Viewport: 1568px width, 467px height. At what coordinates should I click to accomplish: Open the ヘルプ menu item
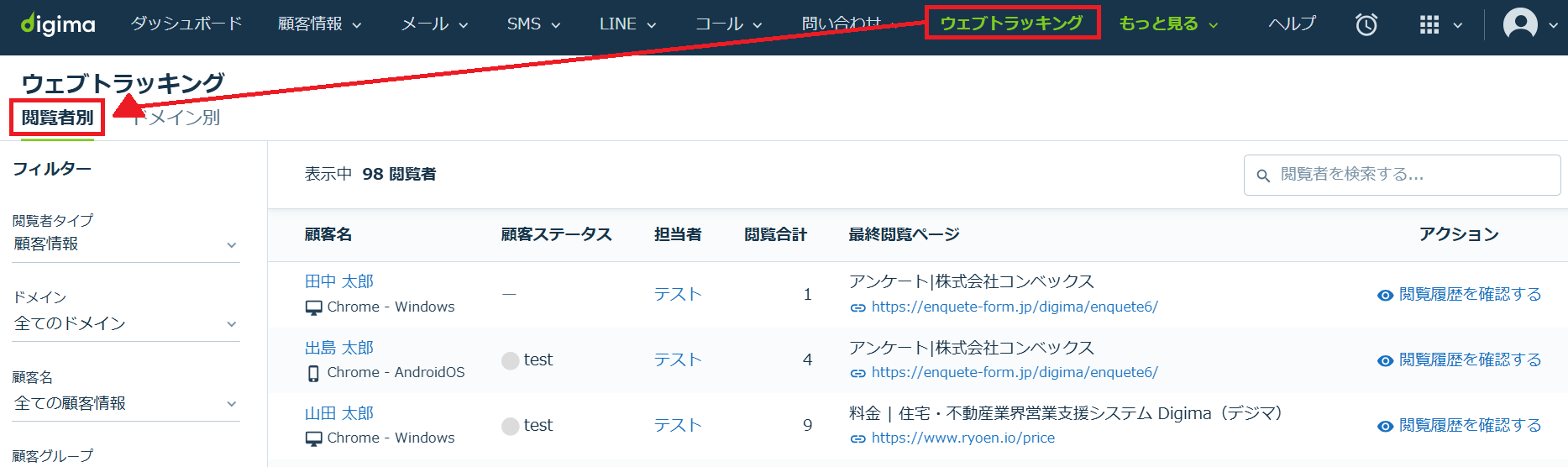coord(1292,24)
